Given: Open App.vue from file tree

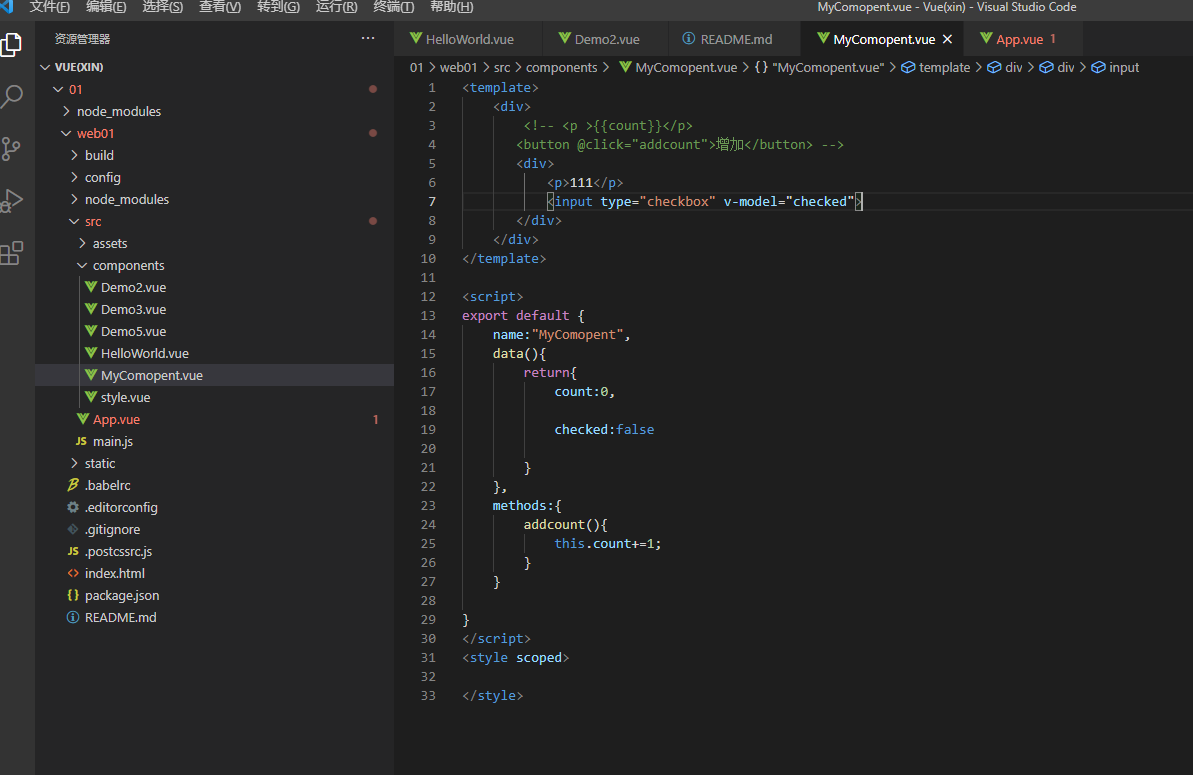Looking at the screenshot, I should pos(116,419).
